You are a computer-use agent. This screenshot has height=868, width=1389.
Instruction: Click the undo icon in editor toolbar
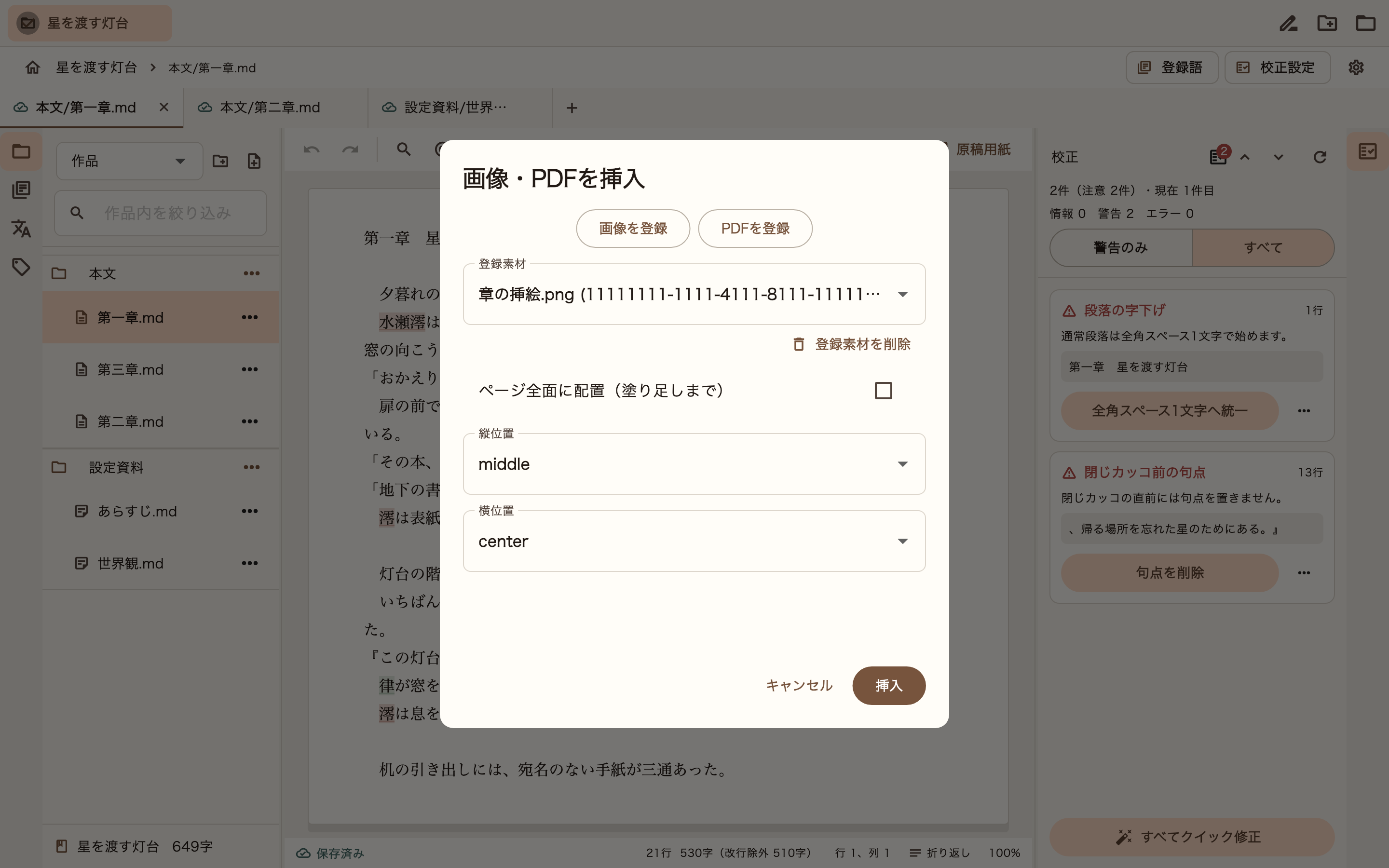(312, 150)
